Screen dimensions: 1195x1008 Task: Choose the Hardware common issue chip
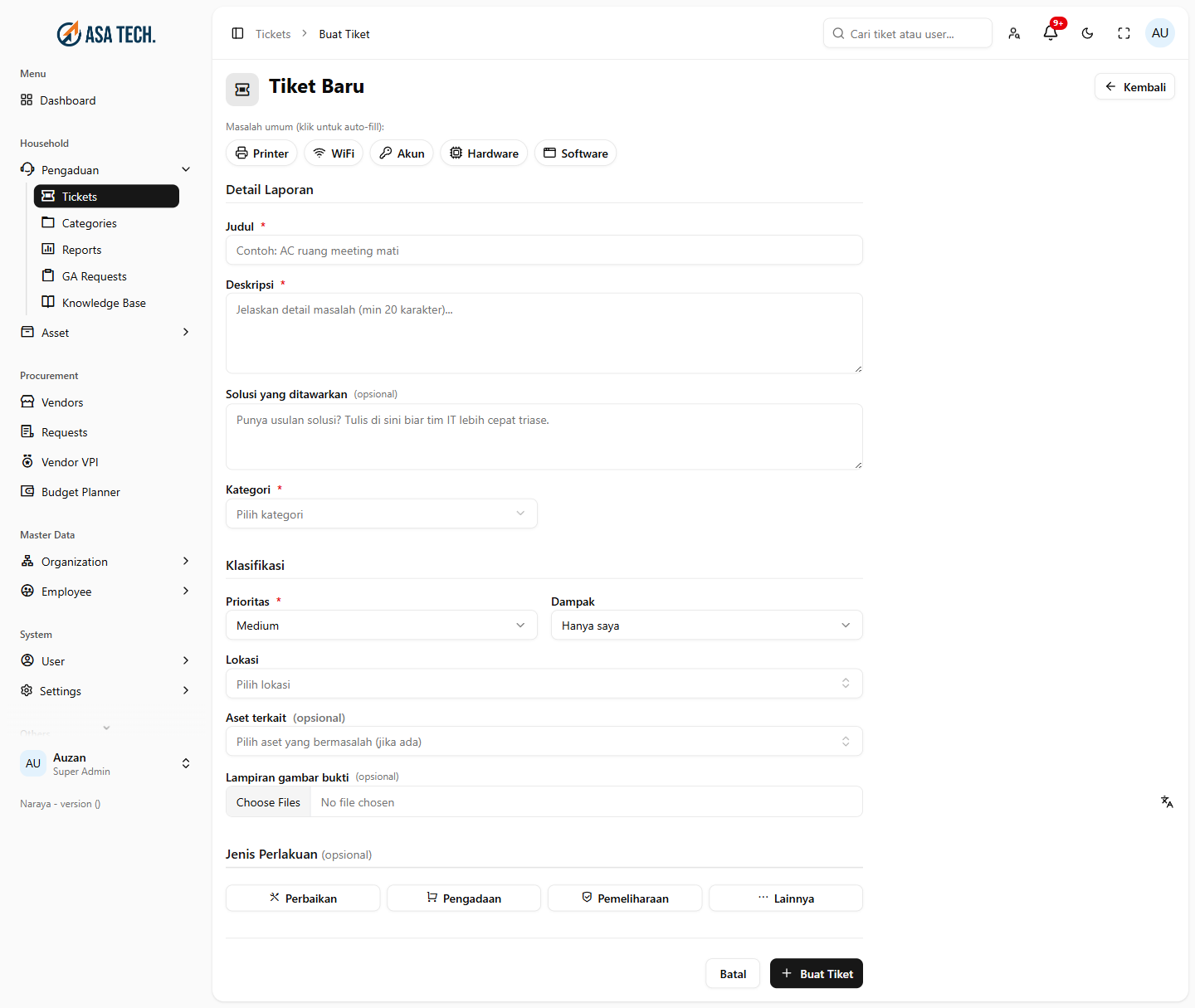484,153
